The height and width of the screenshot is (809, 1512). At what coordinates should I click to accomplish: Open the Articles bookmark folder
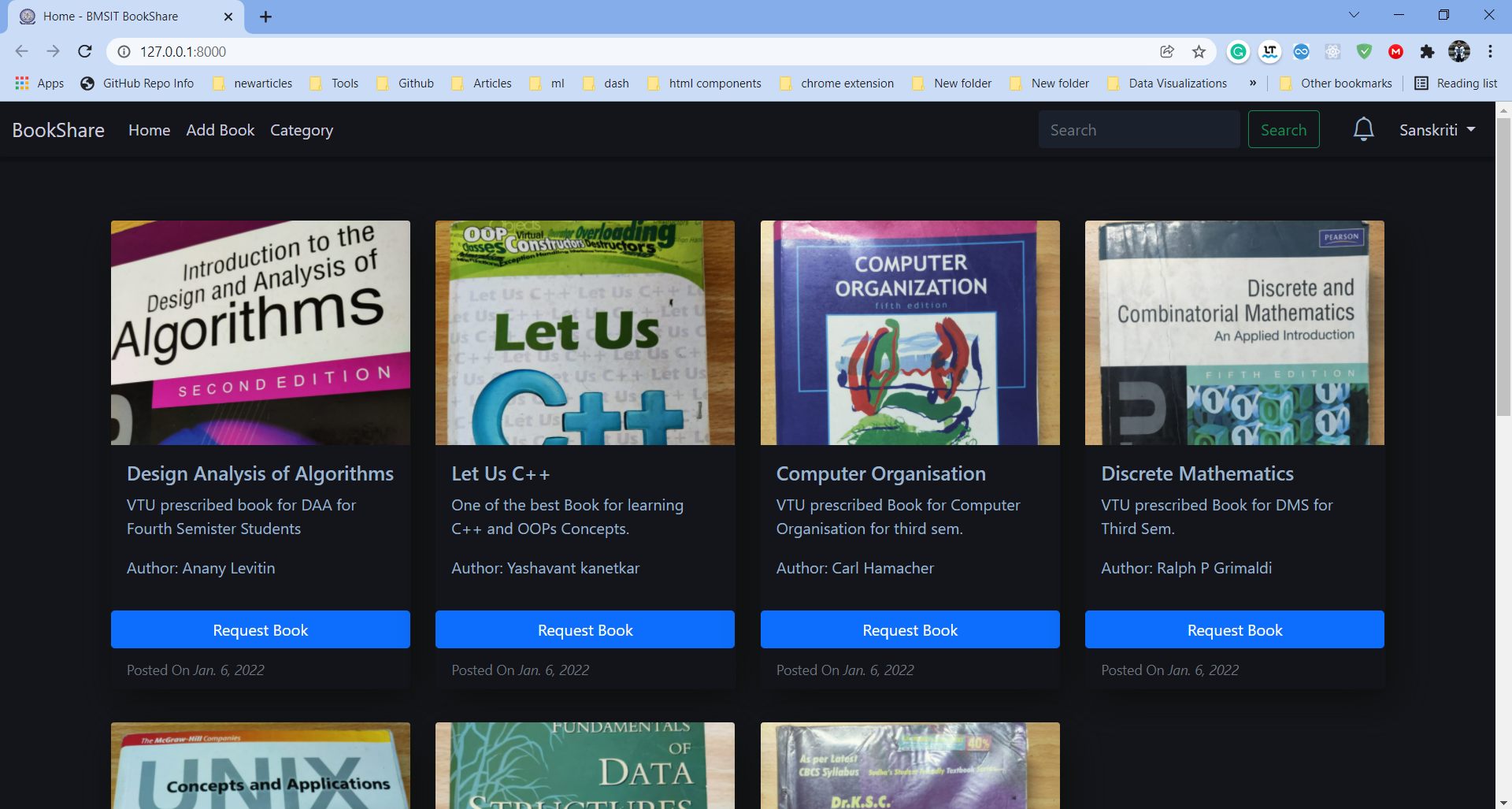click(482, 83)
